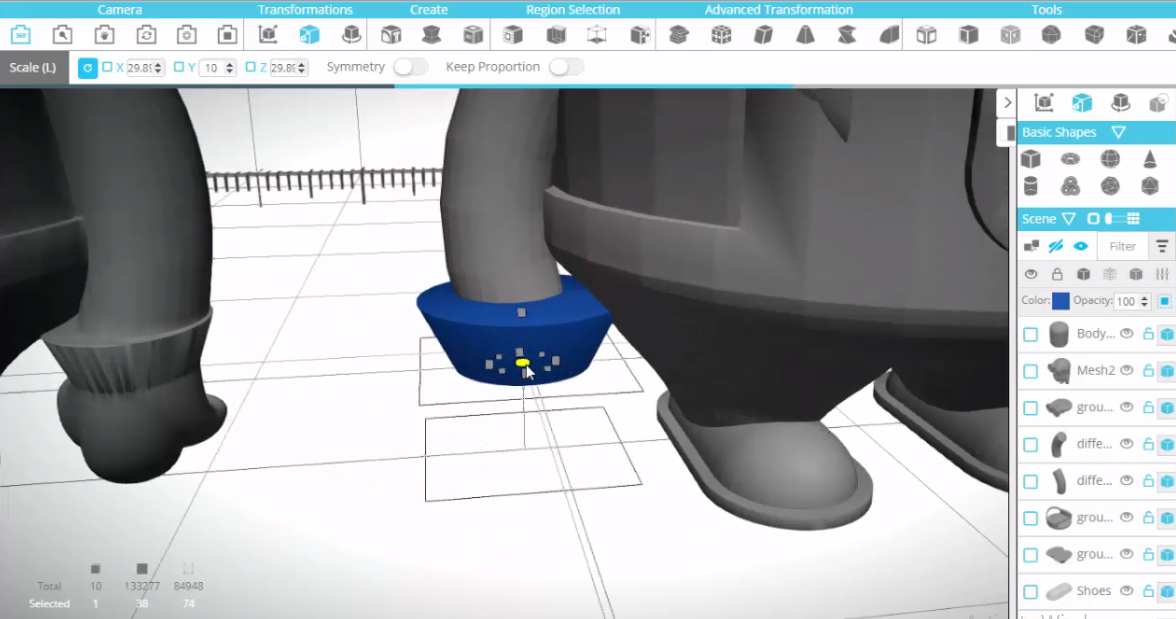
Task: Click the sliders settings icon in Scene toolbar
Action: point(1162,274)
